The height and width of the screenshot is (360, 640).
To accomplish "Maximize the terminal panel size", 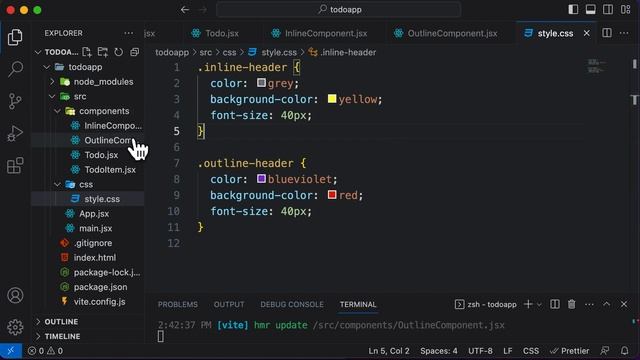I will 607,304.
